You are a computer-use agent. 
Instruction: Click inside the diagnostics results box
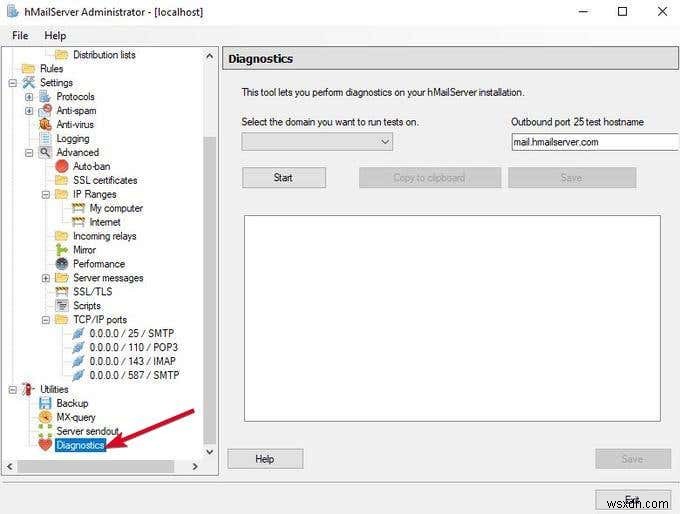452,318
